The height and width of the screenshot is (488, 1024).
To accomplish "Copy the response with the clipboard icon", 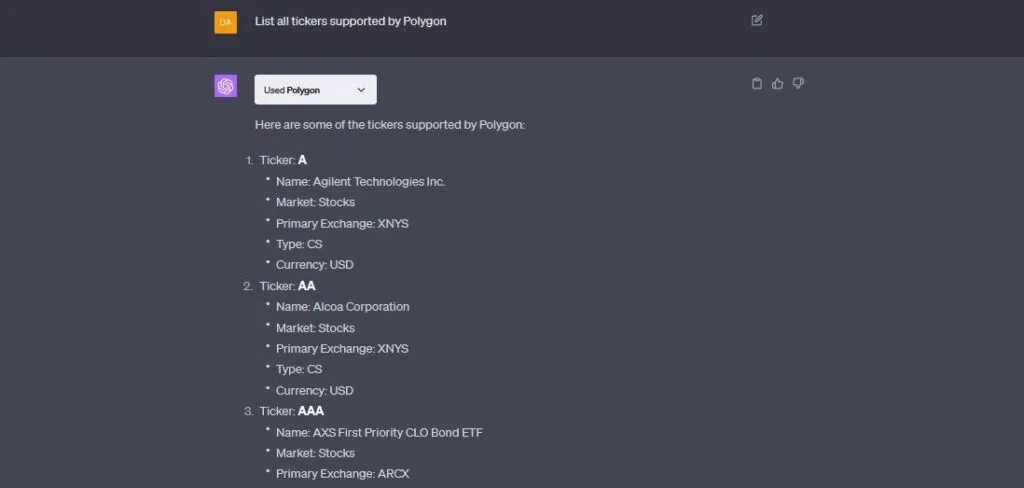I will coord(757,84).
